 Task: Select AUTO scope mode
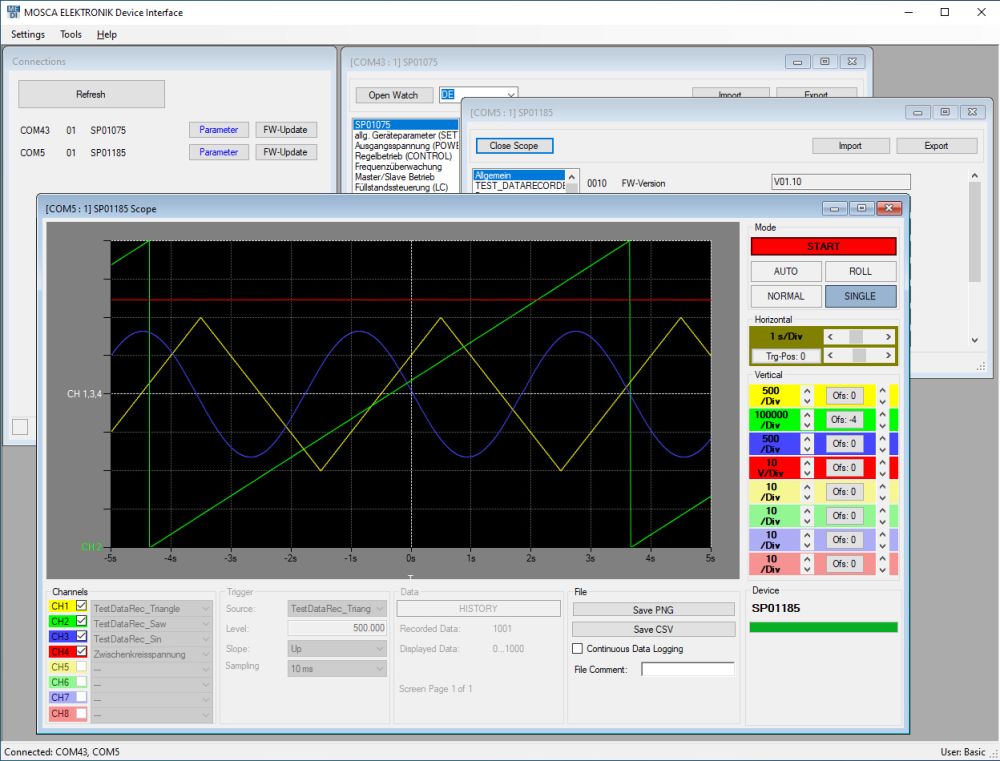pos(786,271)
